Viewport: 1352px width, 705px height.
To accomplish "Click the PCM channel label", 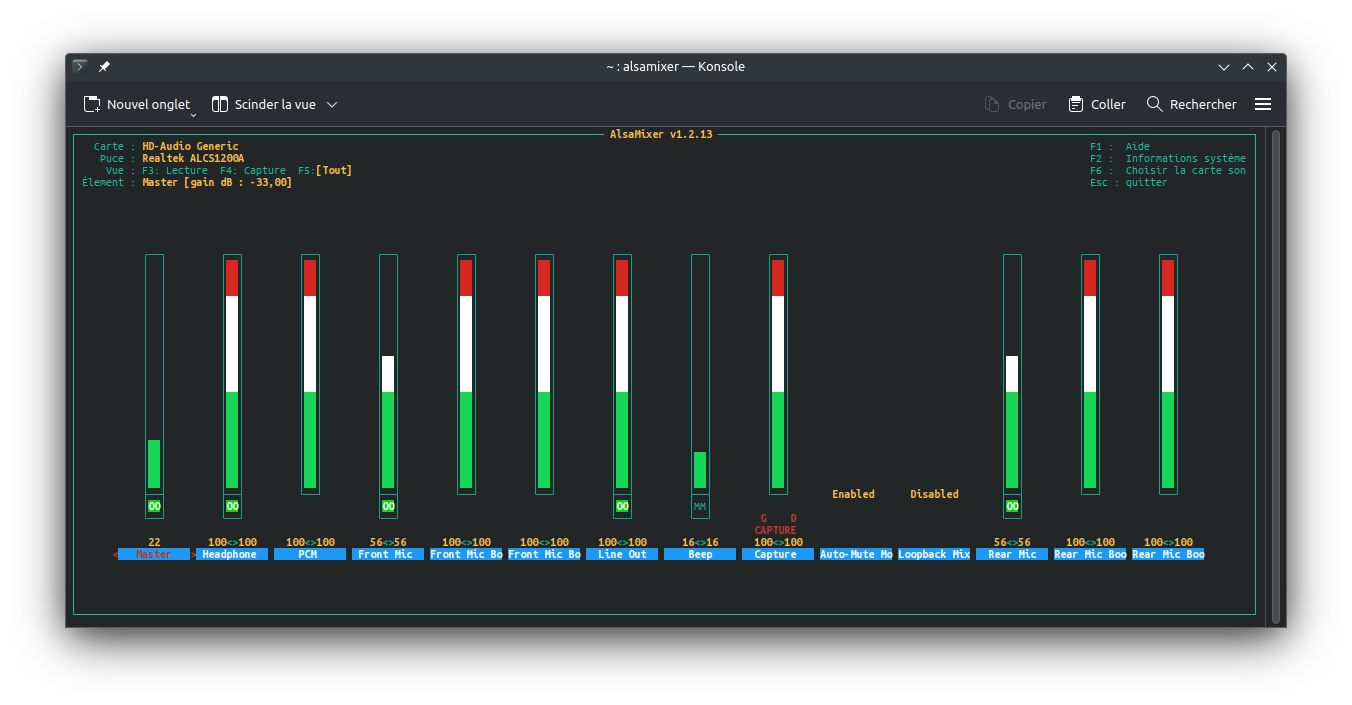I will 308,554.
